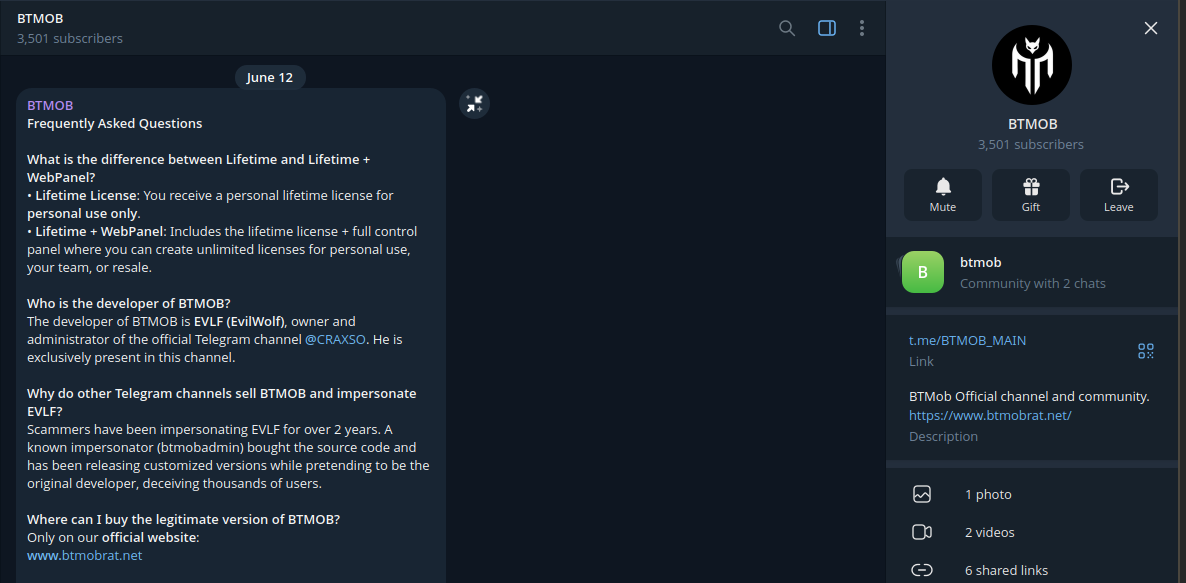Screen dimensions: 1186x583
Task: Send a Gift to the channel
Action: [x=1031, y=195]
